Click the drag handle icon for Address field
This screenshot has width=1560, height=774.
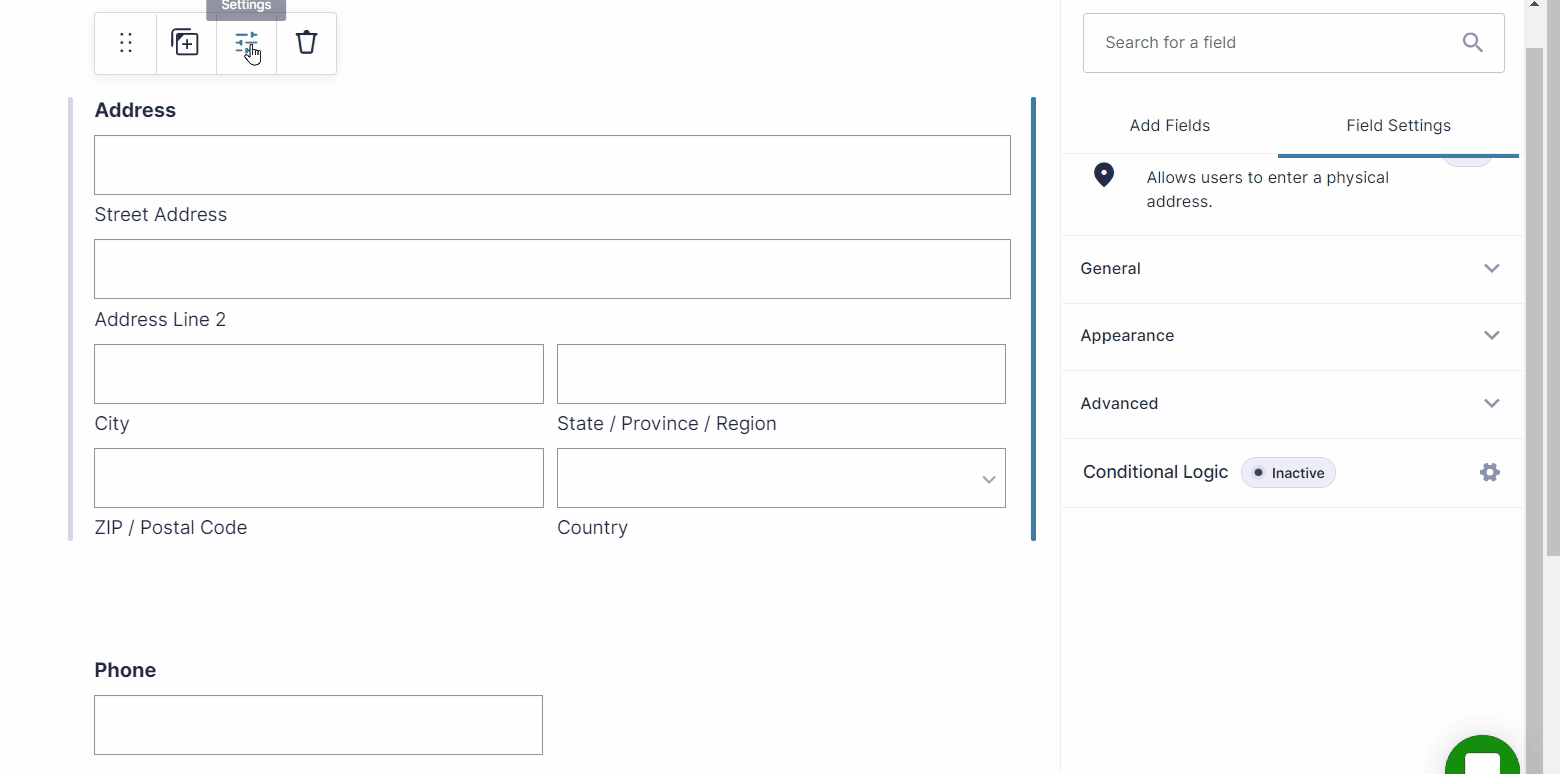(x=126, y=43)
